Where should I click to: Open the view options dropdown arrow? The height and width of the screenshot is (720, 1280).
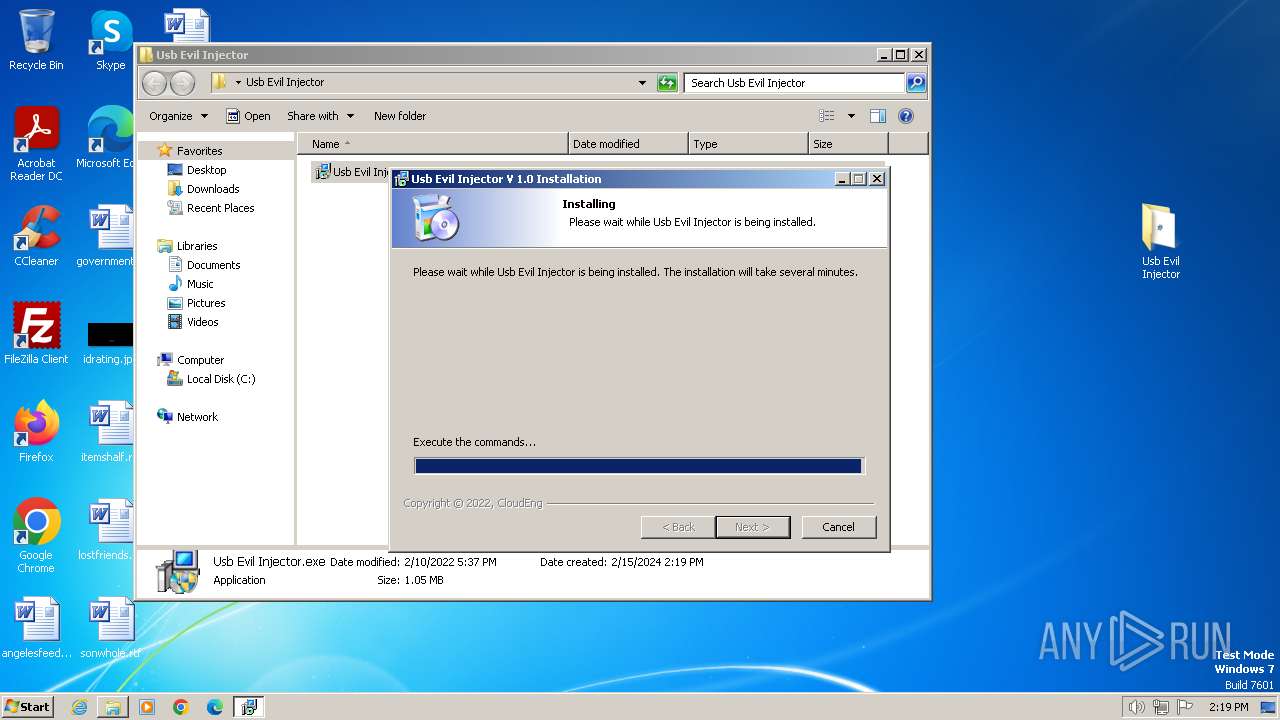click(x=851, y=116)
